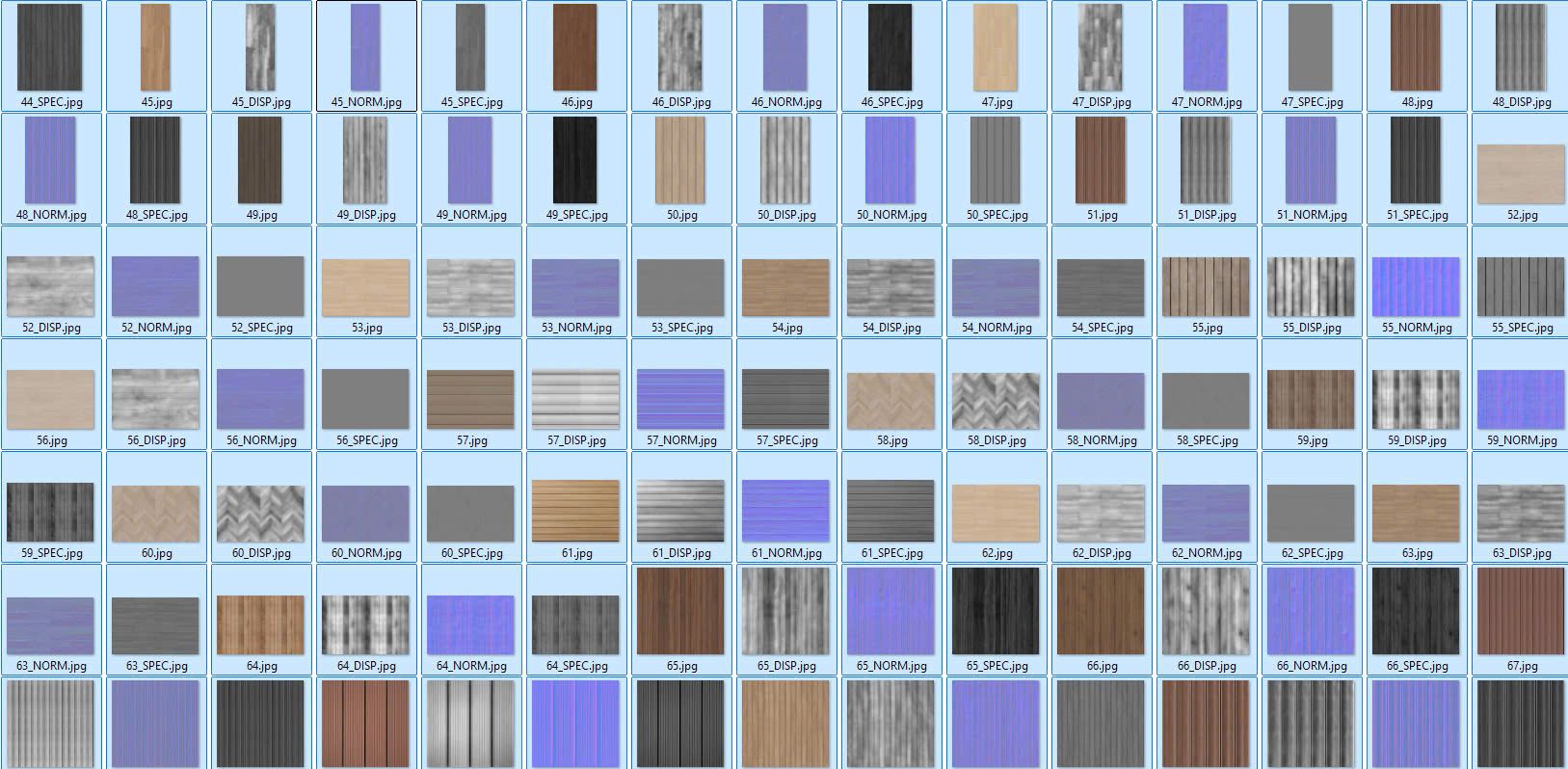Select the 57_NORM.jpg thumbnail
1568x769 pixels.
681,400
